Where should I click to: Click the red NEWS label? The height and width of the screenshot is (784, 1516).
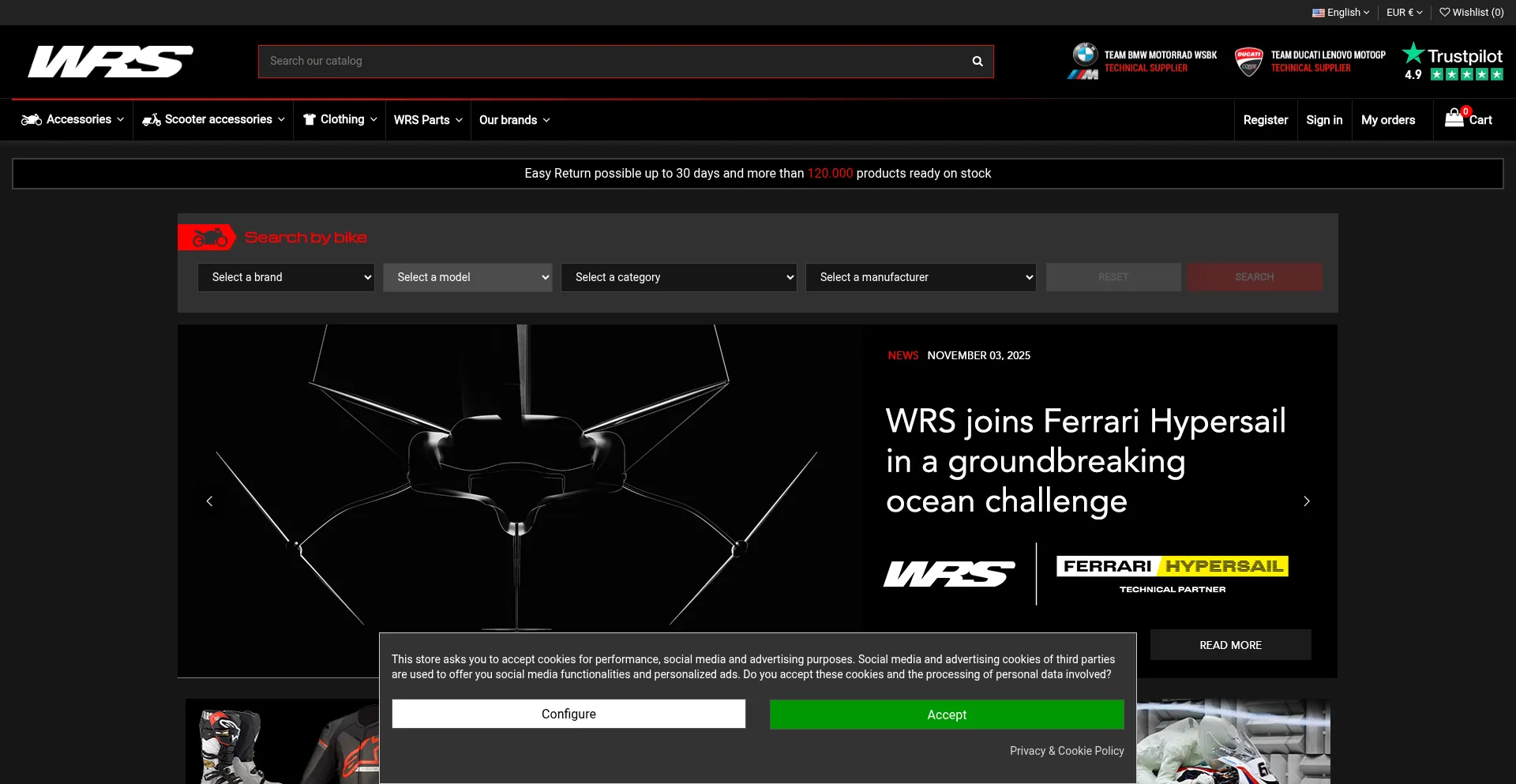click(x=902, y=355)
